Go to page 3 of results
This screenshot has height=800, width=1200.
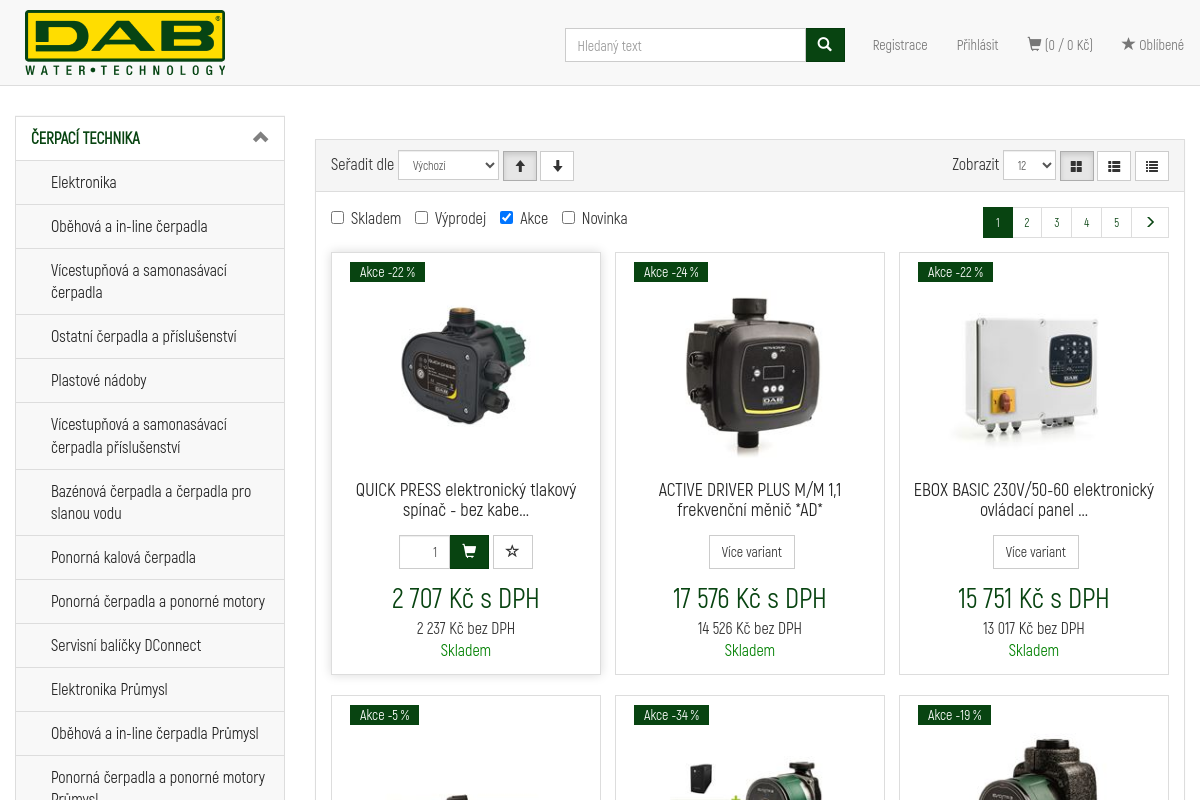1057,222
